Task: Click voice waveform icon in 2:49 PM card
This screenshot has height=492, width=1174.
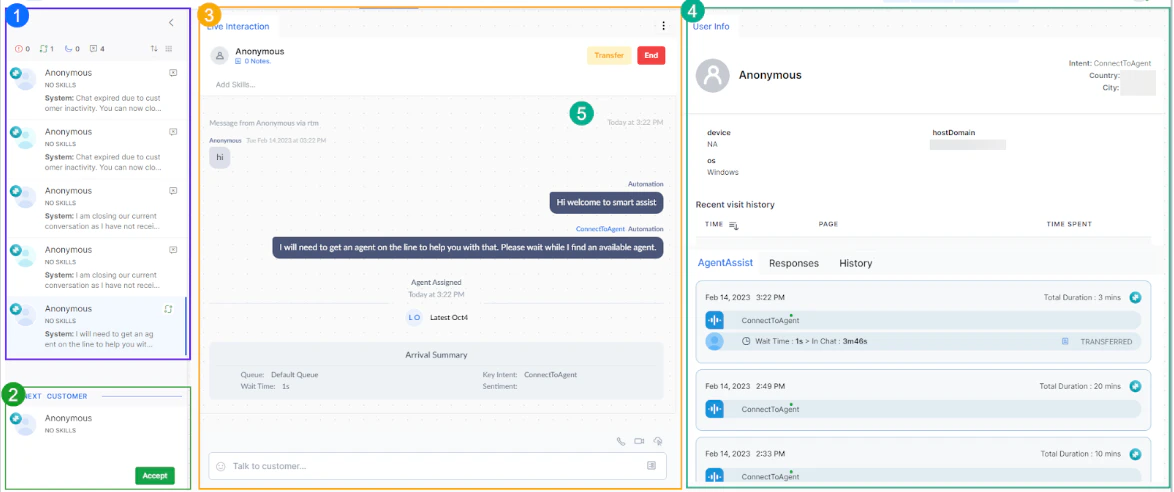Action: [x=715, y=409]
